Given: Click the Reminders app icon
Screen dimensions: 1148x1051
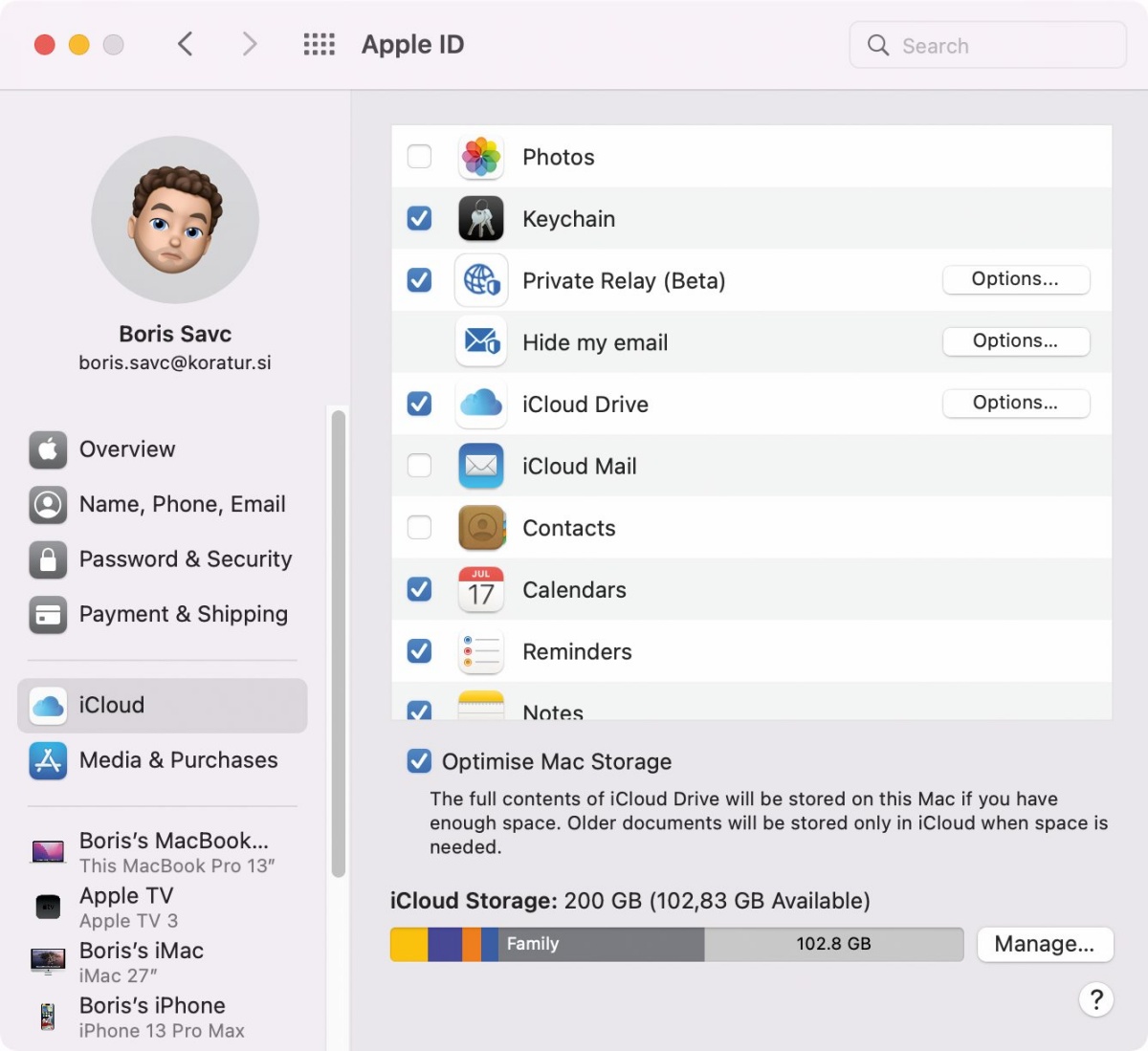Looking at the screenshot, I should 481,651.
